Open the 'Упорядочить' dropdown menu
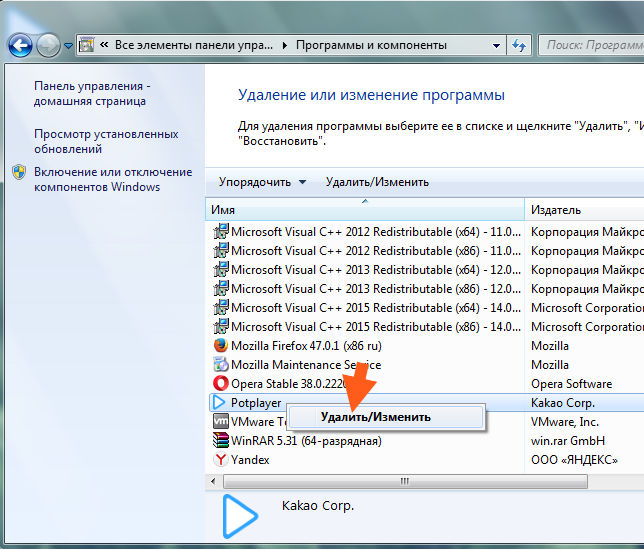The width and height of the screenshot is (644, 549). (262, 182)
